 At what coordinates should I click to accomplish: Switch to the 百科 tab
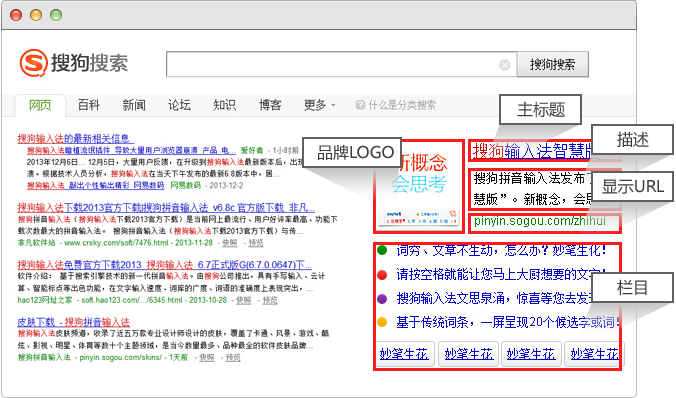pyautogui.click(x=88, y=105)
